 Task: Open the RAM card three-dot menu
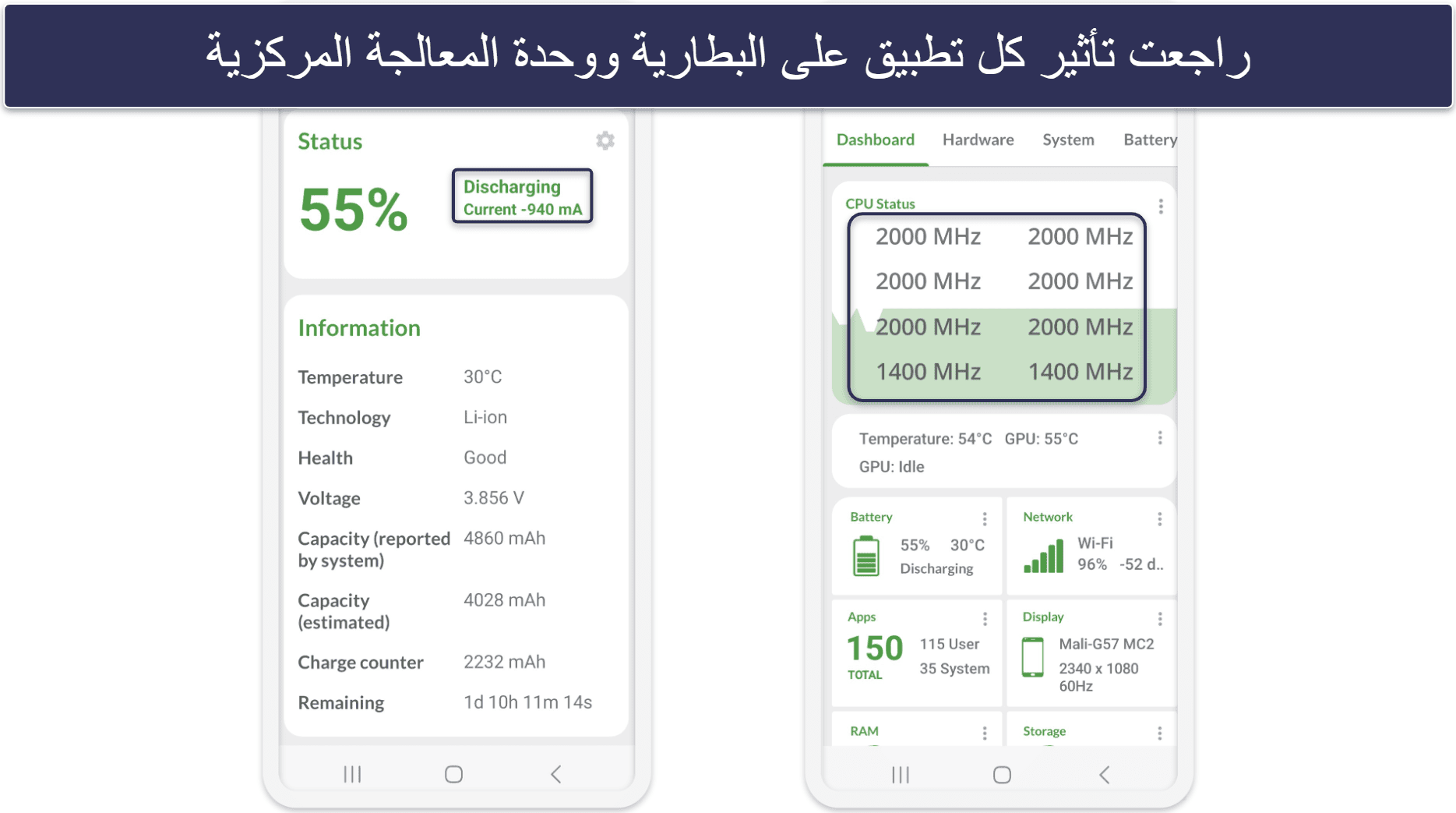[x=985, y=733]
